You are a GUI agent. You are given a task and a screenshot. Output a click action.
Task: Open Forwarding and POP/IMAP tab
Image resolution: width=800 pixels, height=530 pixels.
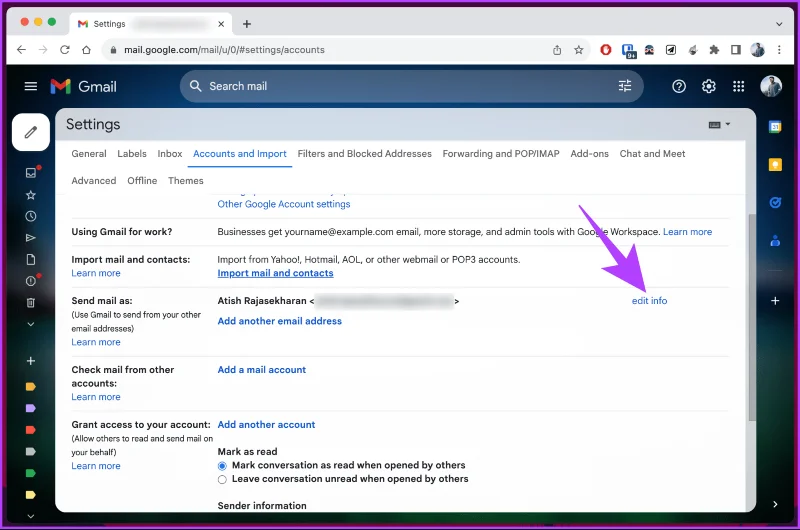(x=501, y=154)
